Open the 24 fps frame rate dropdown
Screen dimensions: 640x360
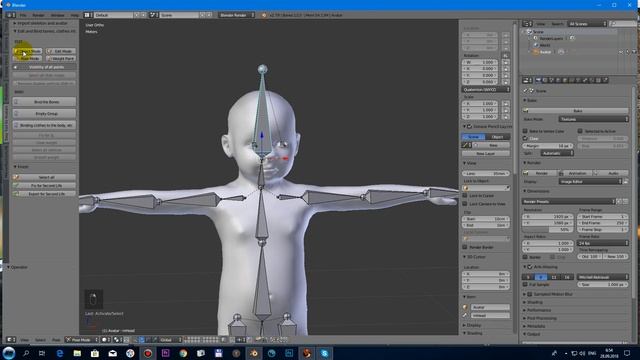pos(603,243)
